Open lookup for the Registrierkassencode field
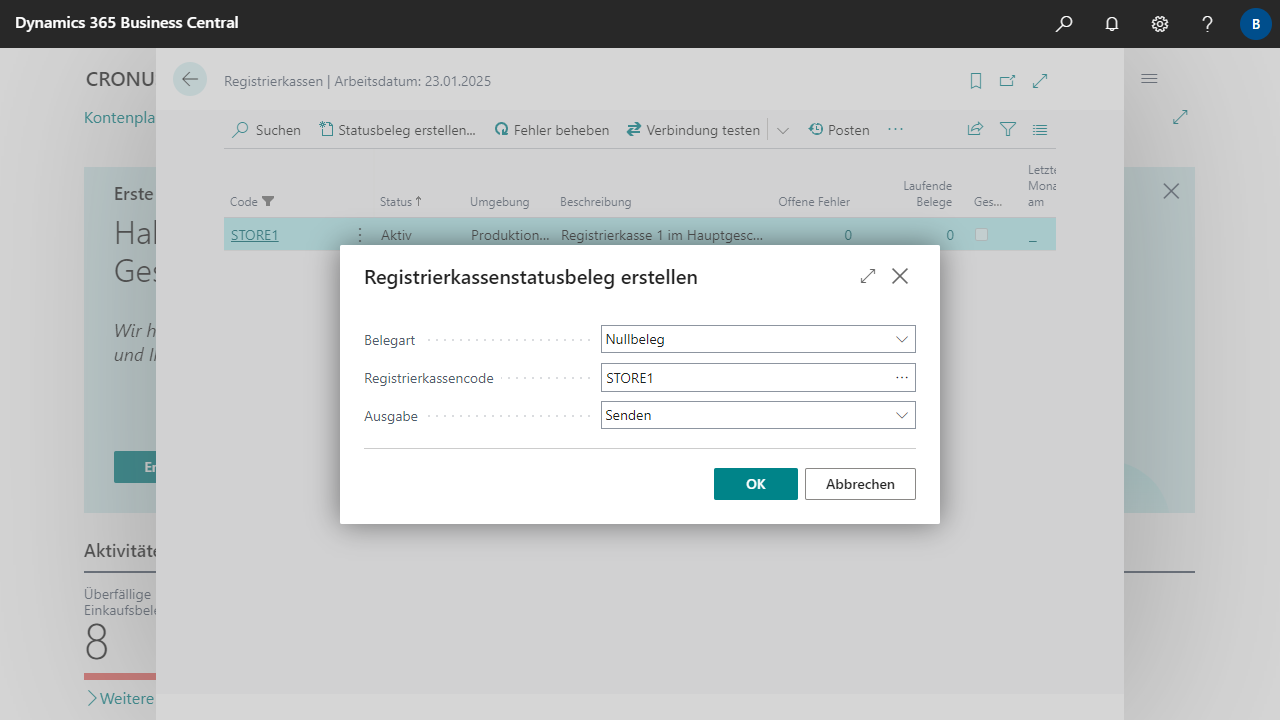The width and height of the screenshot is (1280, 720). pyautogui.click(x=902, y=377)
